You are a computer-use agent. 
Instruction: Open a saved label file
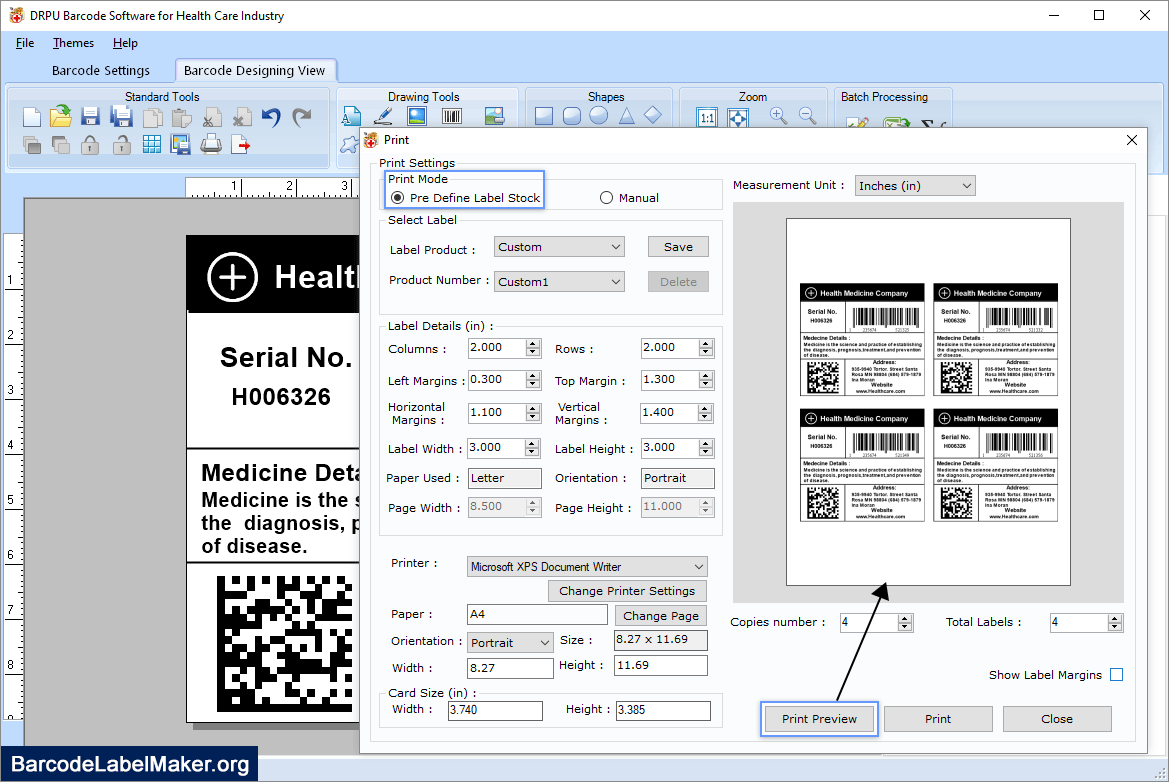coord(61,116)
